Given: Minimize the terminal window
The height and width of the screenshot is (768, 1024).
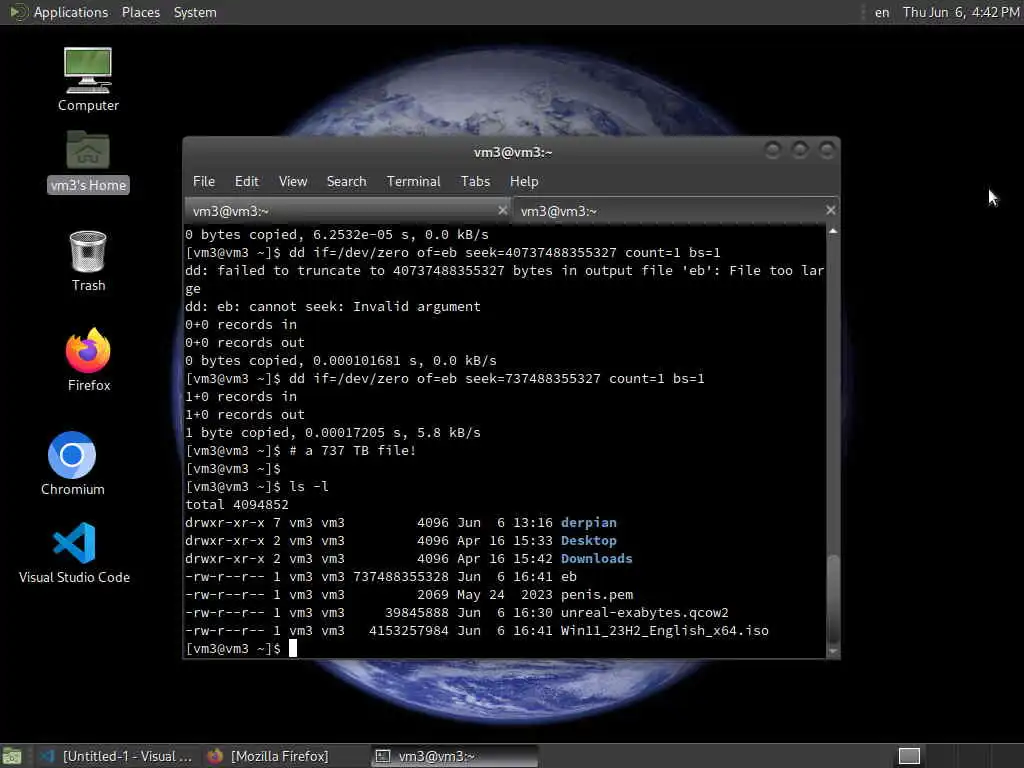Looking at the screenshot, I should tap(773, 151).
